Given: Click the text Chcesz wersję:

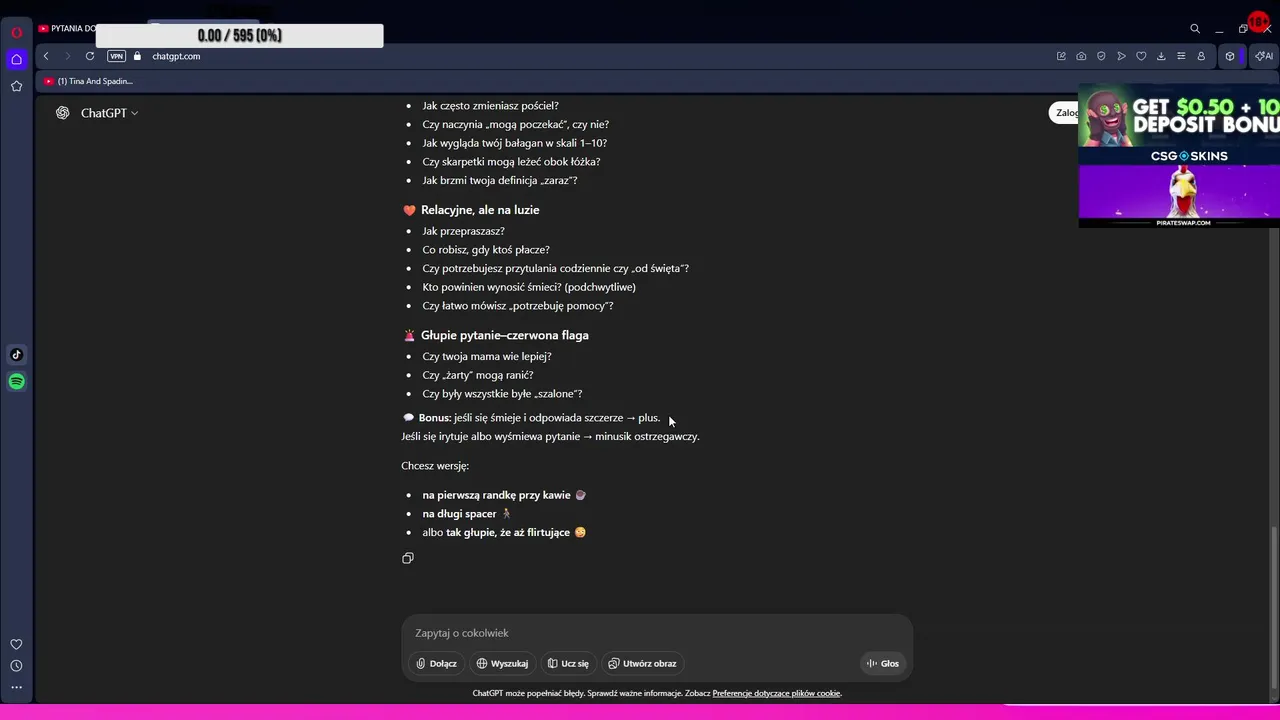Looking at the screenshot, I should click(x=435, y=466).
